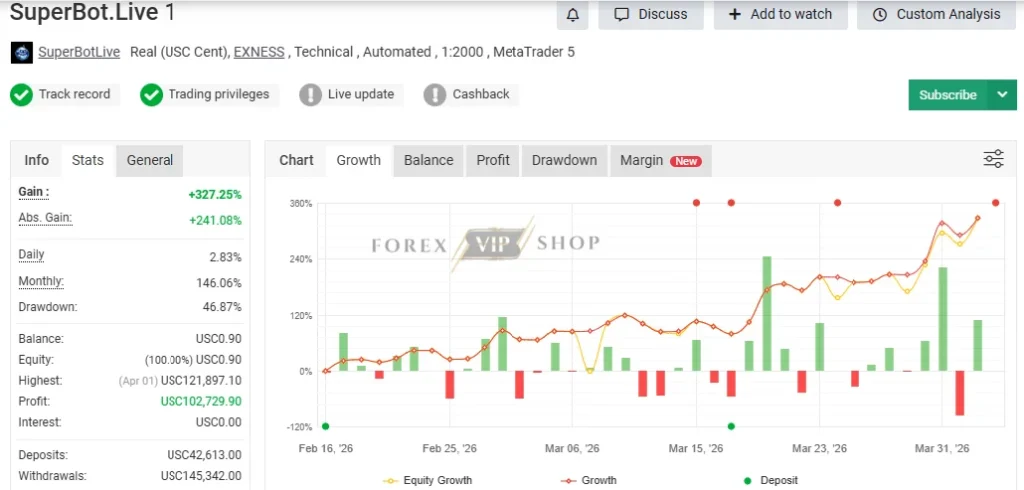This screenshot has height=490, width=1024.
Task: Click the tallest green bar near Mar 20
Action: coord(767,314)
